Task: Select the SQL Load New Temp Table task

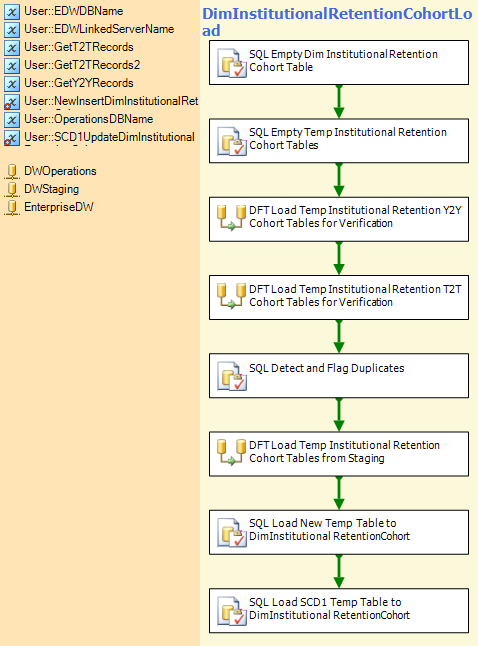Action: [339, 532]
